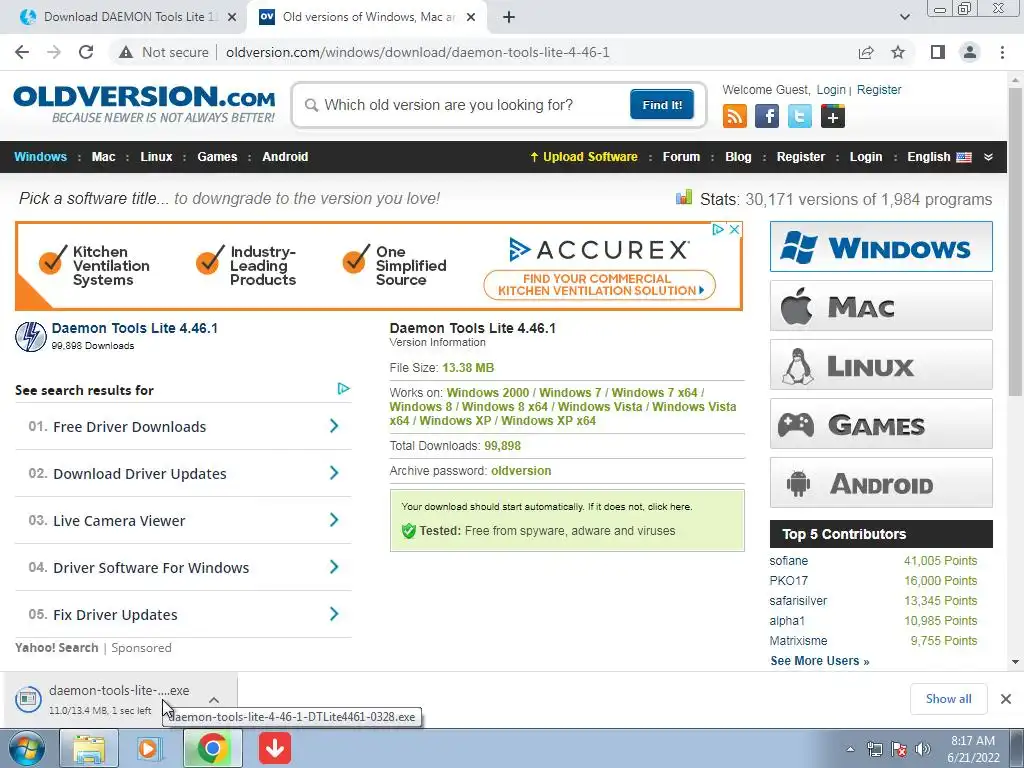Open the Fix Driver Updates result
The height and width of the screenshot is (768, 1024).
(x=184, y=615)
